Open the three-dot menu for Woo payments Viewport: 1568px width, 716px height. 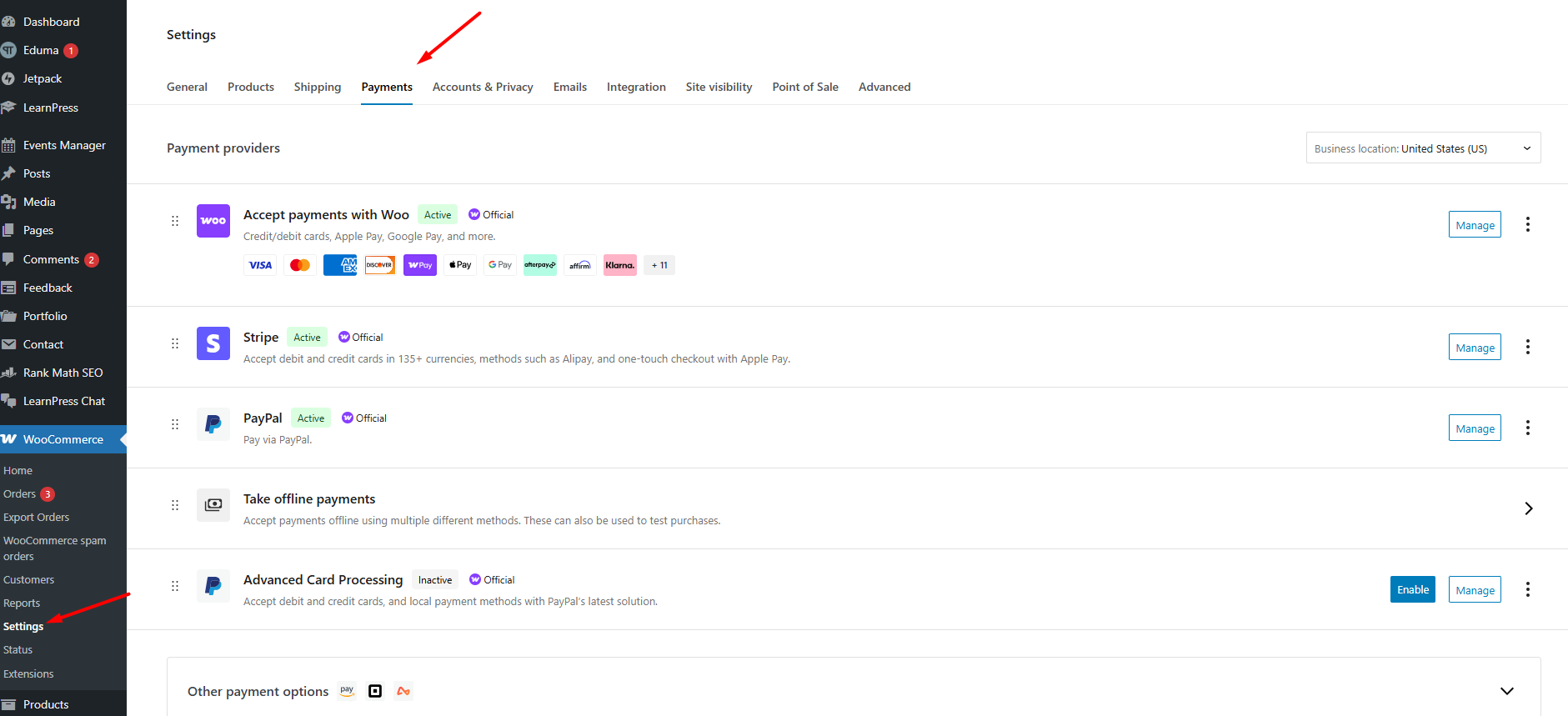coord(1528,224)
